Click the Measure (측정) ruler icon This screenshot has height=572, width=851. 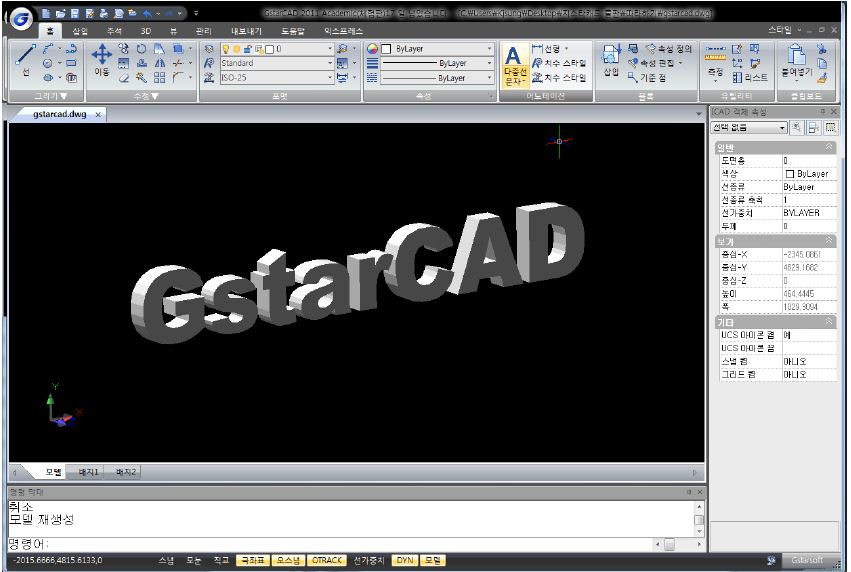(x=715, y=60)
